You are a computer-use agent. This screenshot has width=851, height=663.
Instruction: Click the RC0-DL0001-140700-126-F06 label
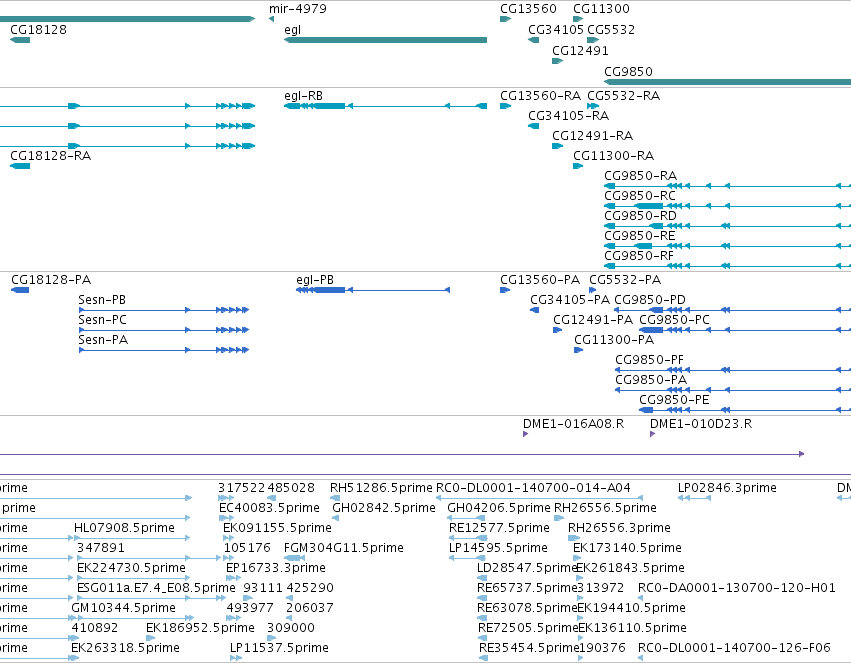click(x=734, y=648)
